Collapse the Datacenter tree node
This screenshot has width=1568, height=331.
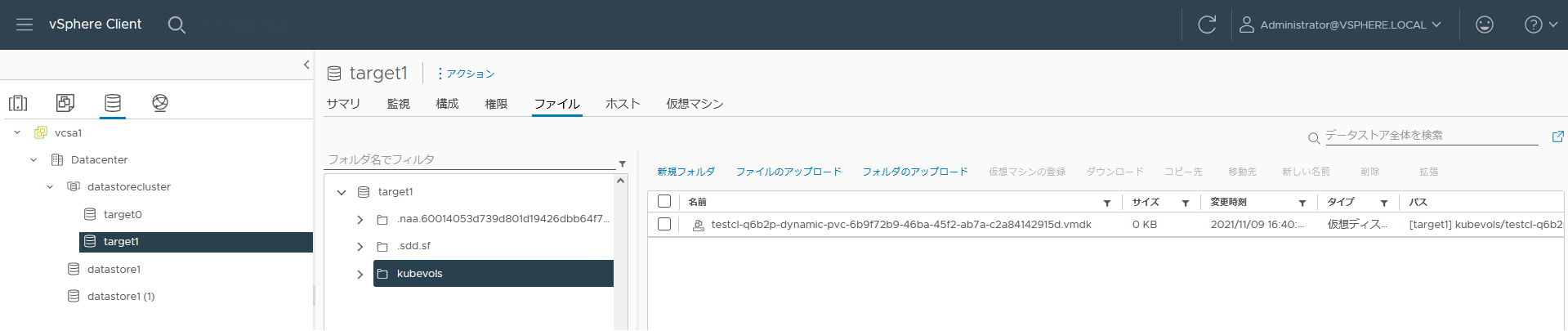pyautogui.click(x=34, y=159)
